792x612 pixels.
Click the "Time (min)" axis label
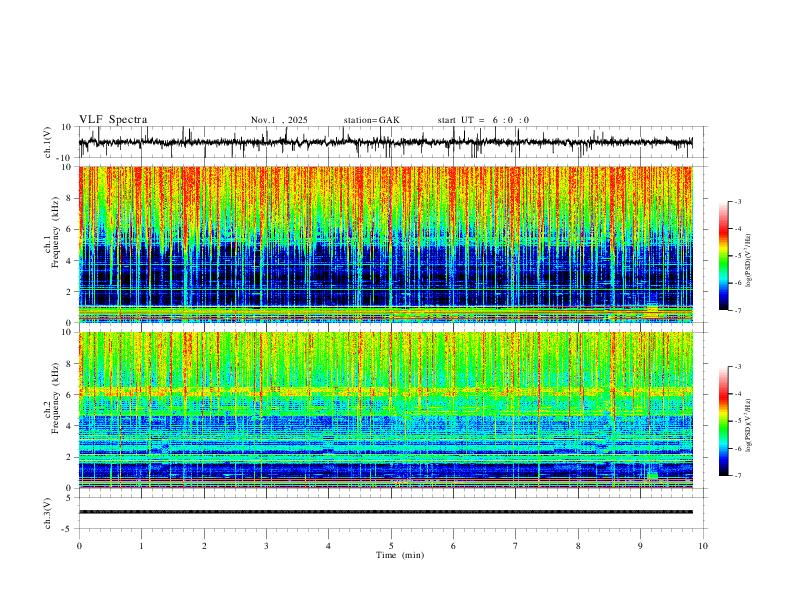(x=400, y=555)
